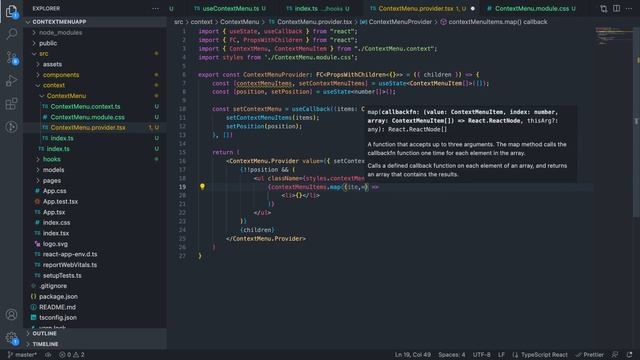
Task: Click the notifications bell in status bar
Action: [x=629, y=355]
